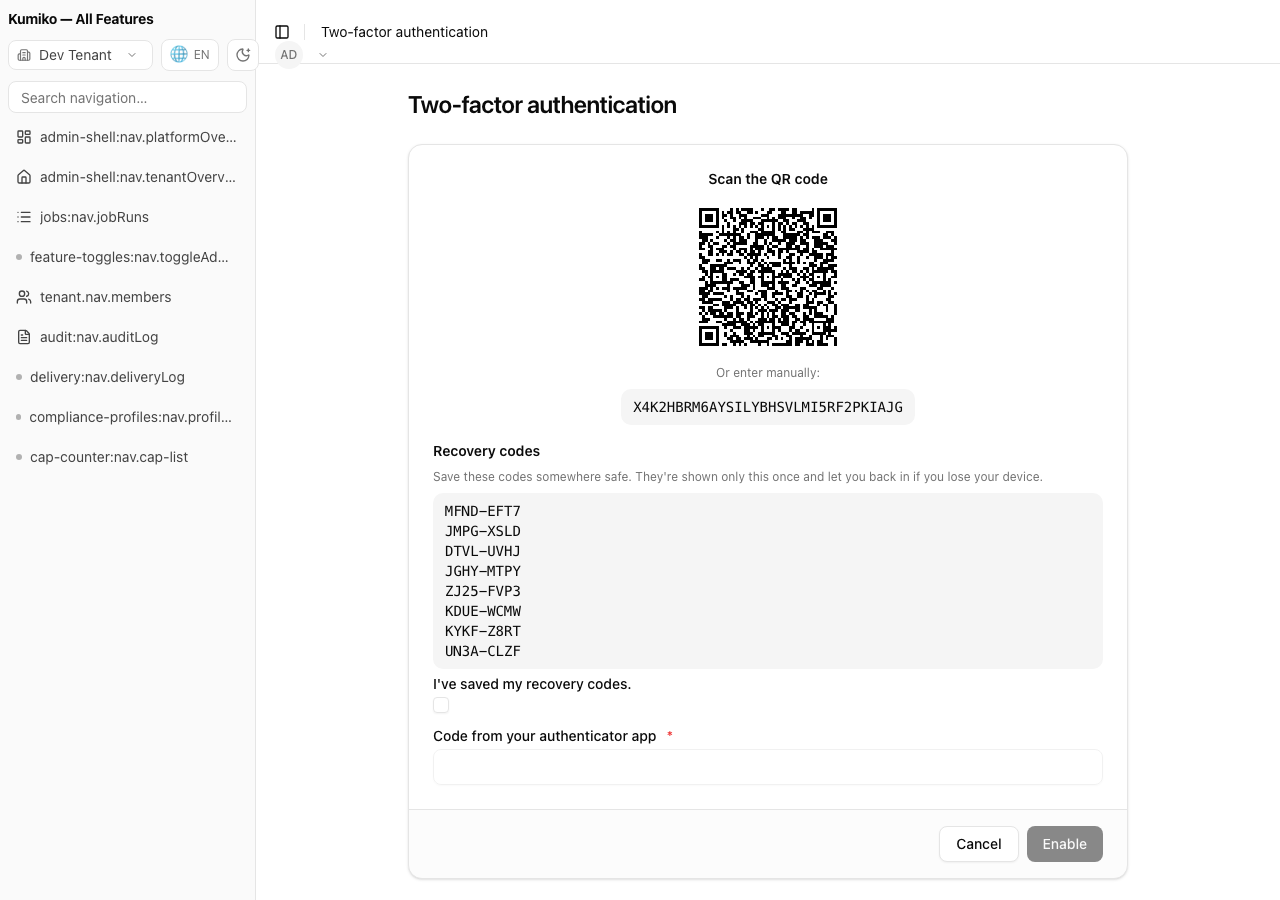Viewport: 1280px width, 900px height.
Task: Navigate to tenant.nav.members
Action: [127, 297]
